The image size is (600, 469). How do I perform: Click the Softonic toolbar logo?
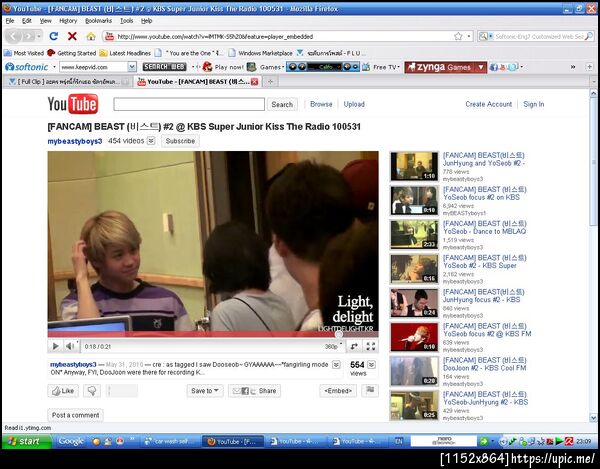(26, 67)
